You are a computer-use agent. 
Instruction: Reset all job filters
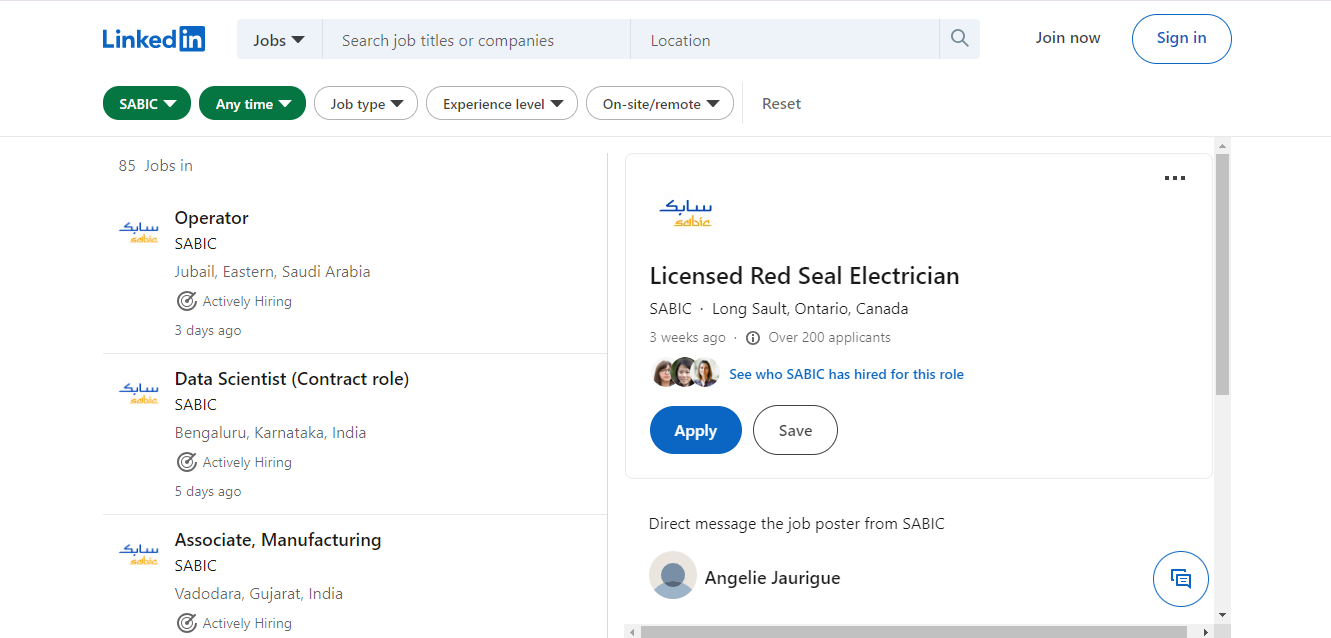pyautogui.click(x=781, y=104)
